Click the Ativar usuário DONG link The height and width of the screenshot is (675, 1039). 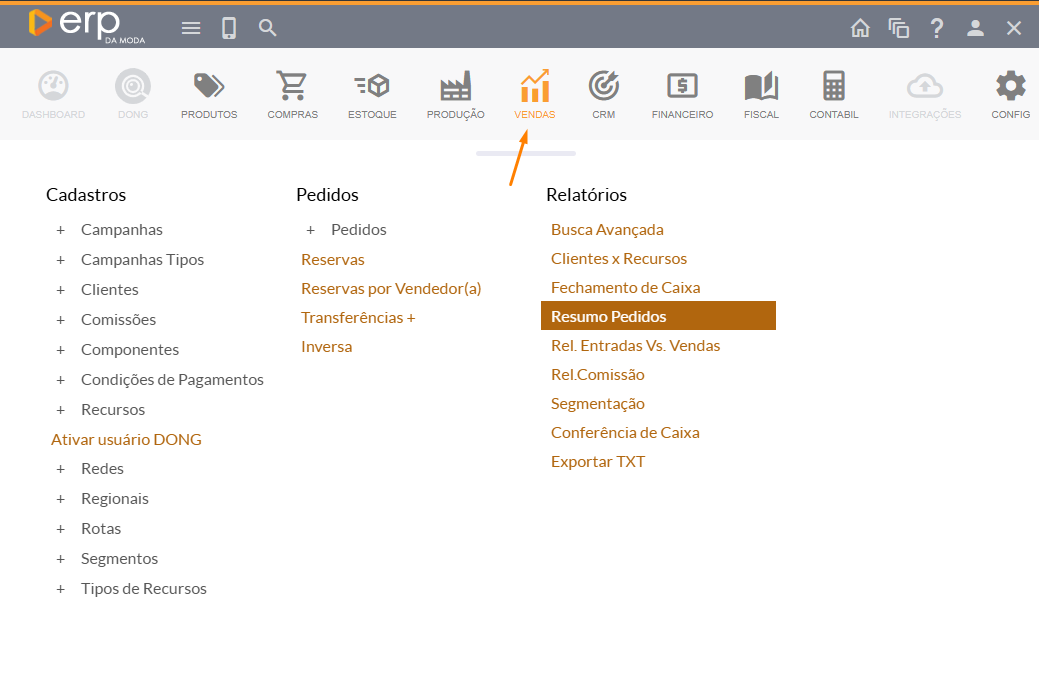click(126, 439)
